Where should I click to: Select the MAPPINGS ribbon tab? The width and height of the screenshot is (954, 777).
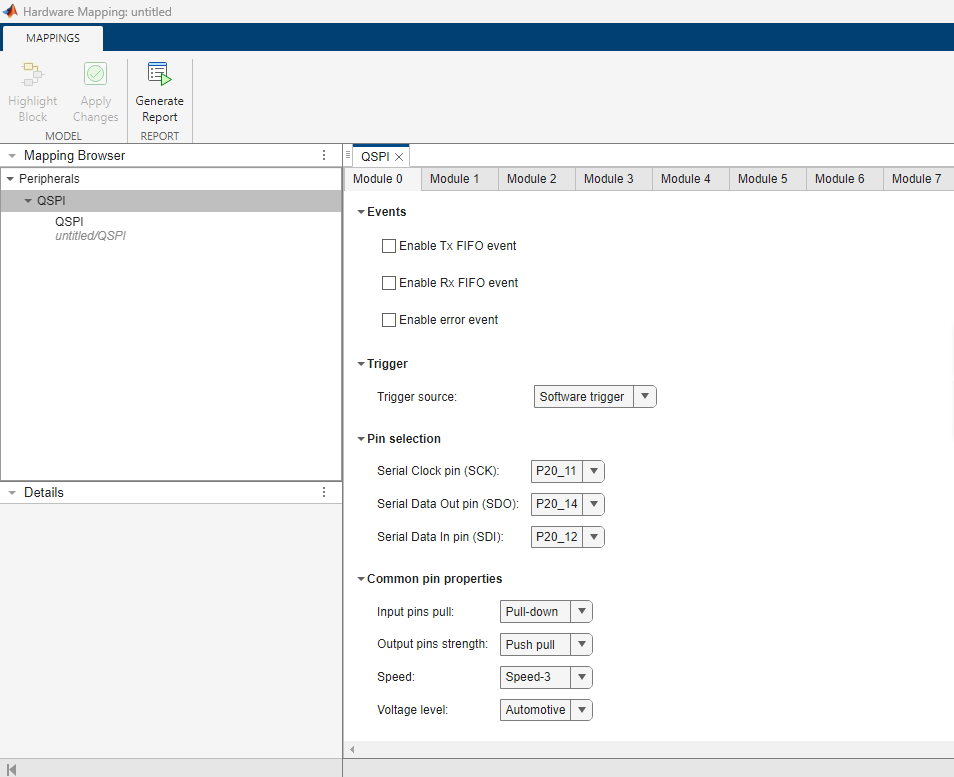coord(52,38)
